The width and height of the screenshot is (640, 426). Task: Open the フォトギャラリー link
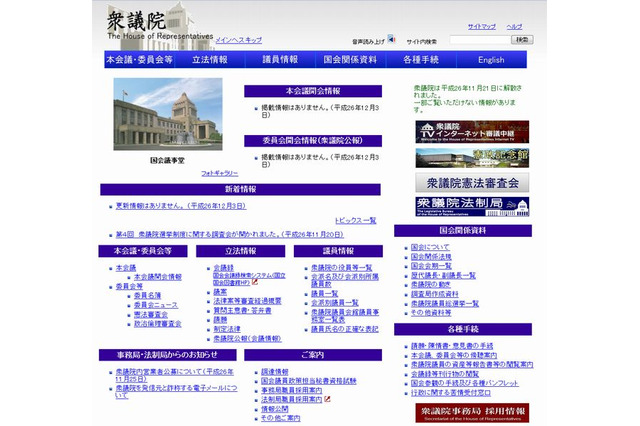(220, 173)
